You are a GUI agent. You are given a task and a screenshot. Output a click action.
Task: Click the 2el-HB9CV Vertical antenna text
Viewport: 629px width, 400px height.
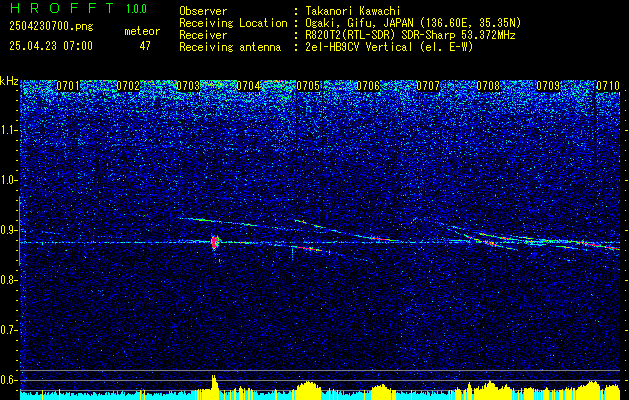pos(387,47)
